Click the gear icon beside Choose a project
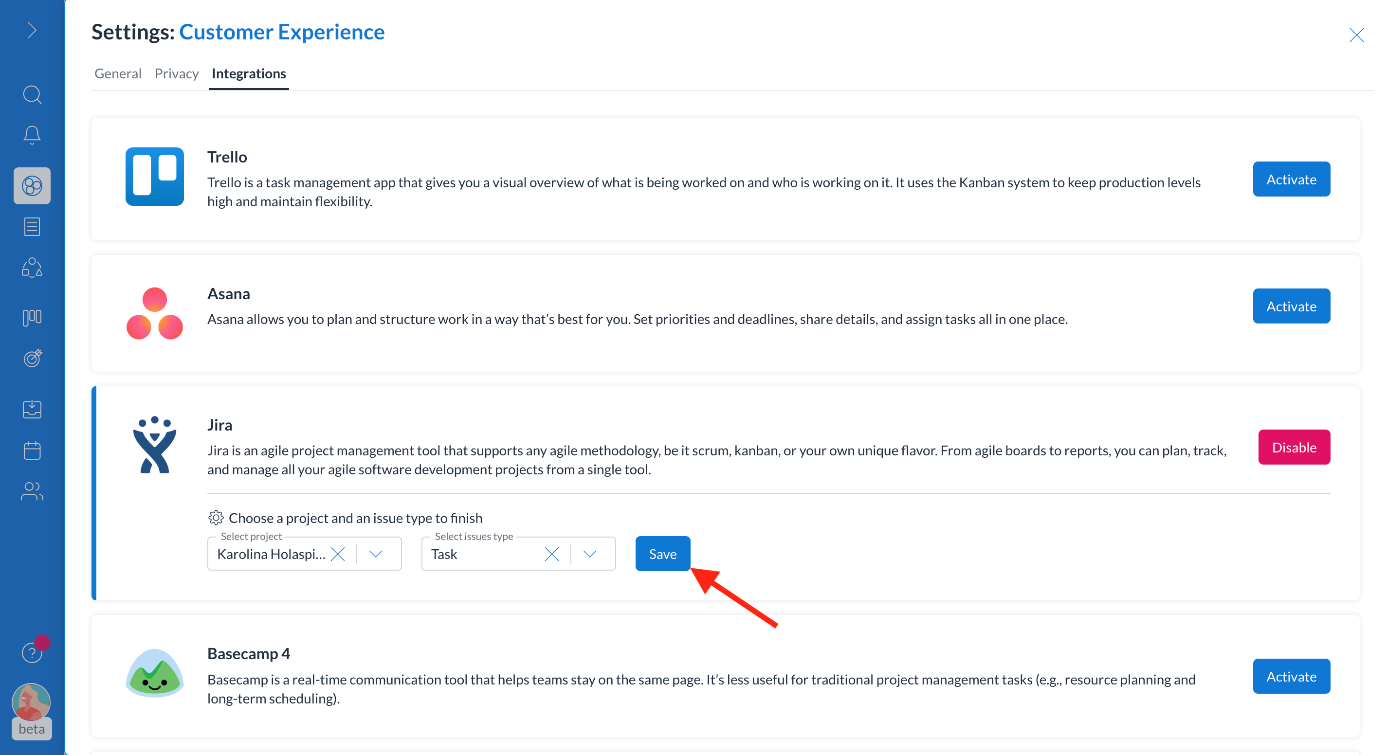The width and height of the screenshot is (1387, 755). pyautogui.click(x=215, y=518)
